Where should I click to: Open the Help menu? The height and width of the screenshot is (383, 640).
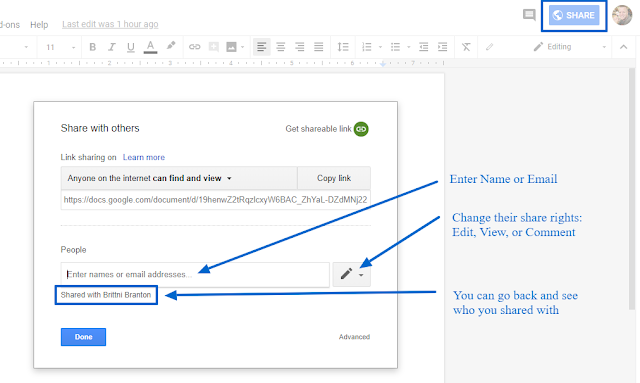tap(39, 25)
